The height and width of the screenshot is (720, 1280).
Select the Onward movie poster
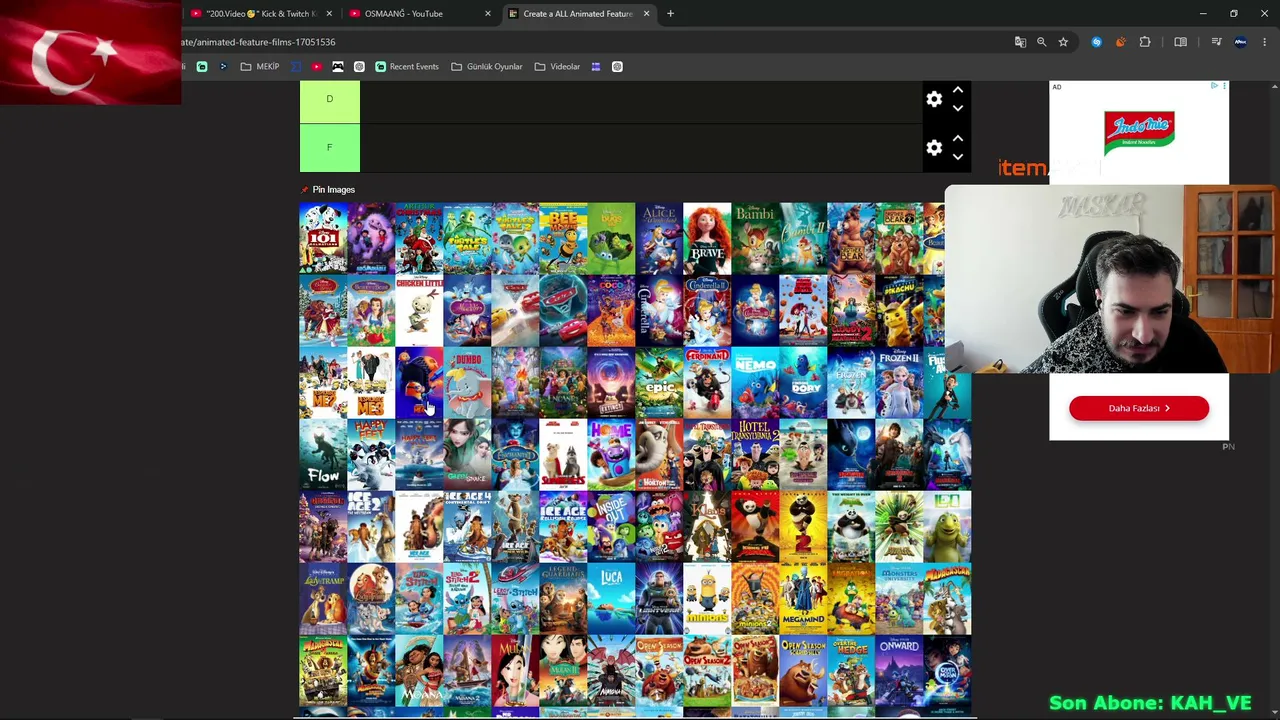[x=899, y=670]
